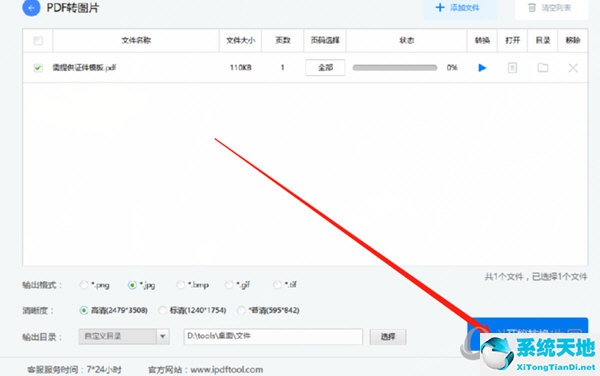The width and height of the screenshot is (600, 376).
Task: Toggle the select-all checkbox in table header
Action: (x=38, y=40)
